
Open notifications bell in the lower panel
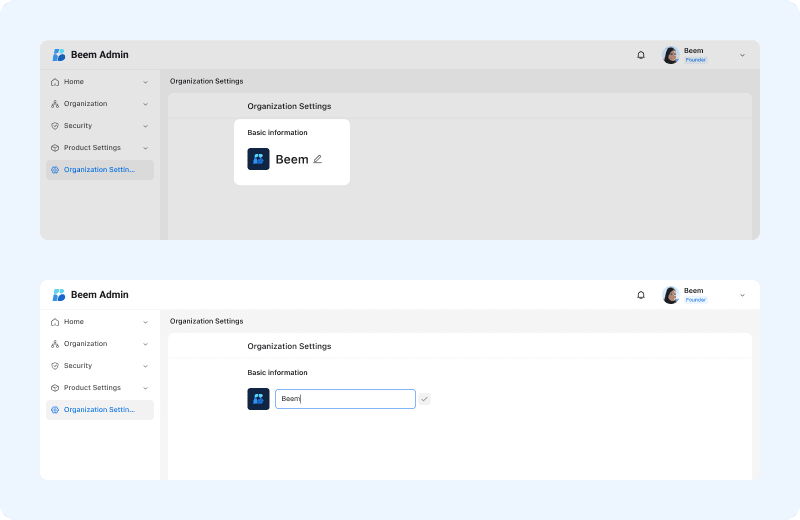[x=641, y=295]
